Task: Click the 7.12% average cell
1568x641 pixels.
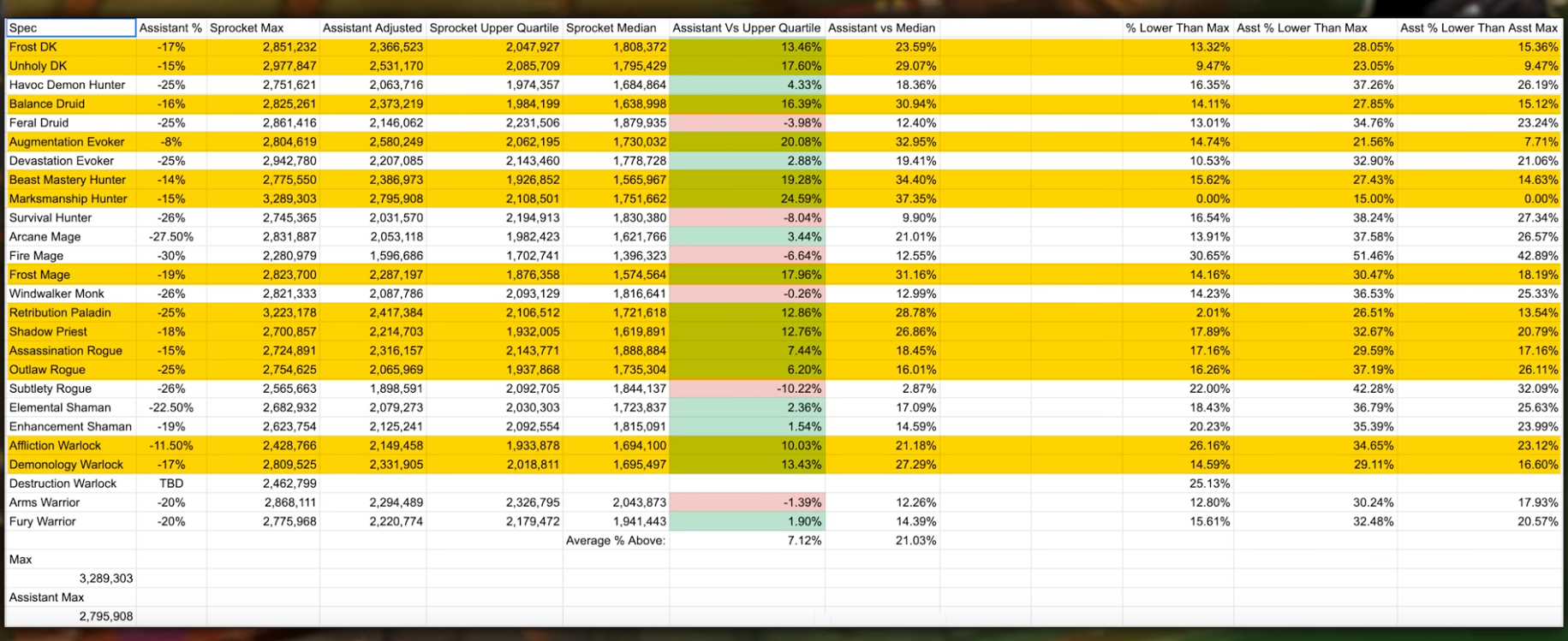Action: pyautogui.click(x=747, y=540)
